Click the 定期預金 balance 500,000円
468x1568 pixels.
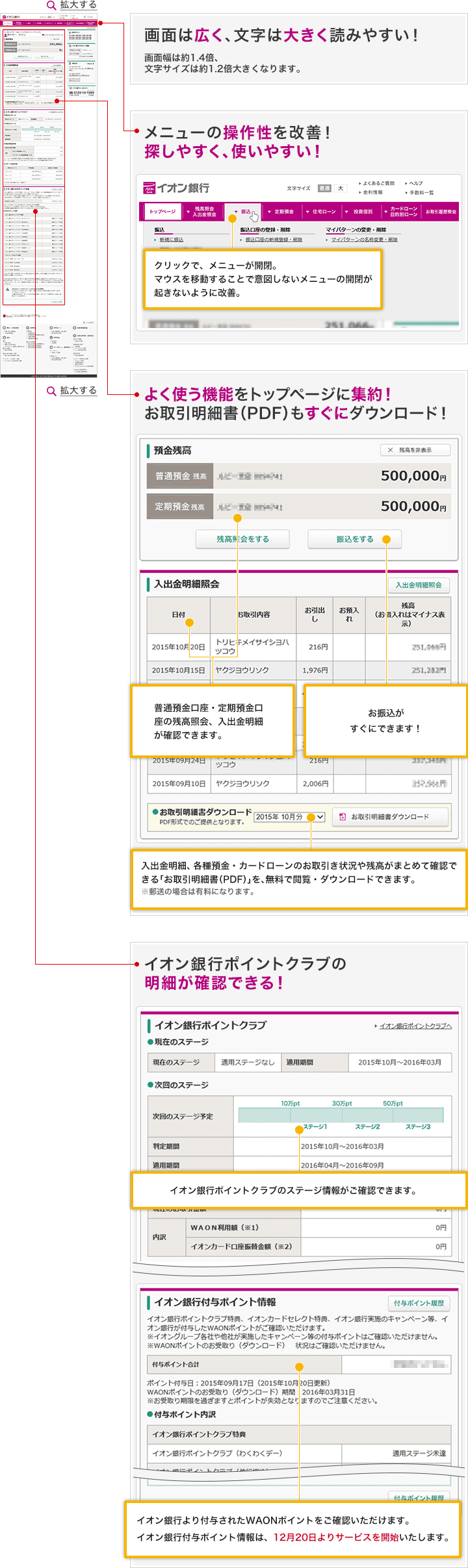pyautogui.click(x=413, y=506)
